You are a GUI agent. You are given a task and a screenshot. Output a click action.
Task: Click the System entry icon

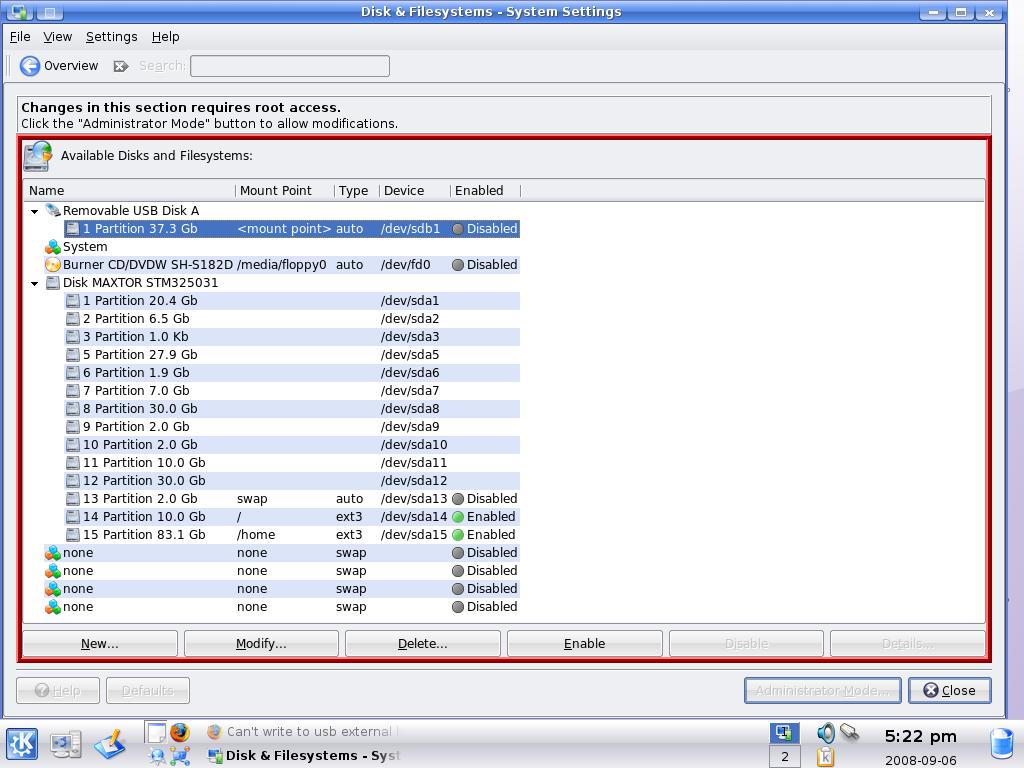pyautogui.click(x=53, y=247)
